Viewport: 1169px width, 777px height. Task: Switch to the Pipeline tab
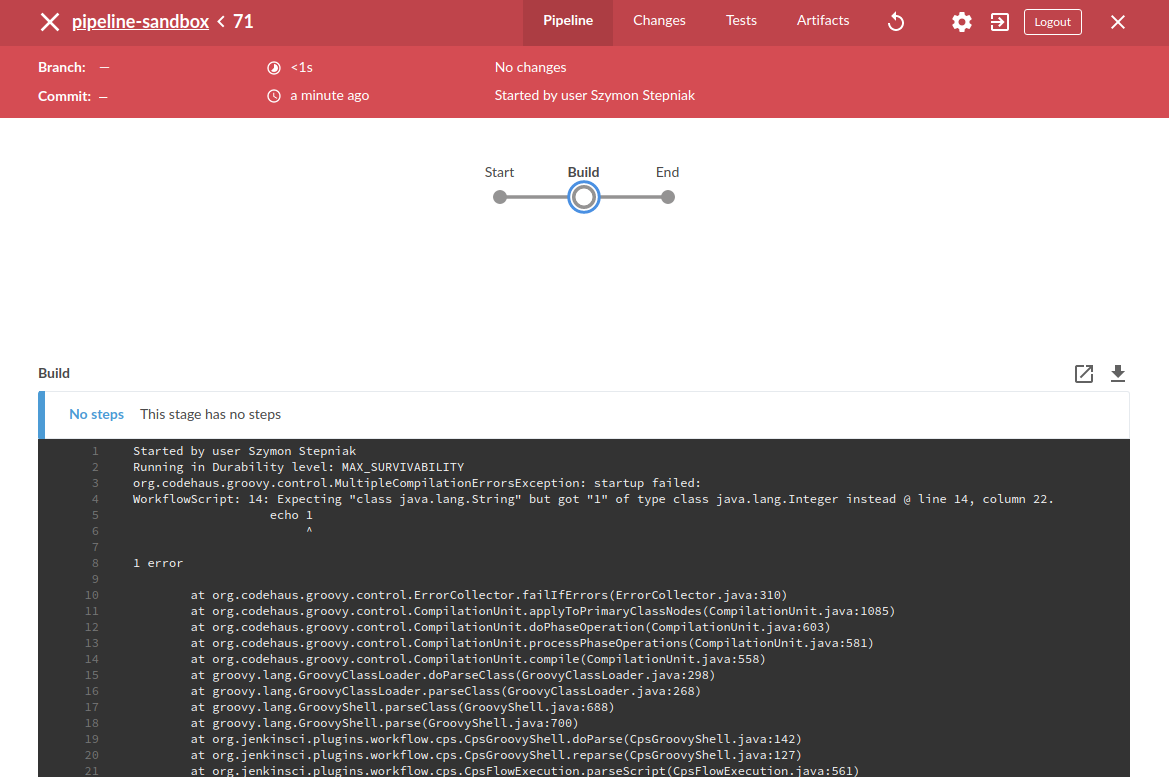click(x=568, y=21)
